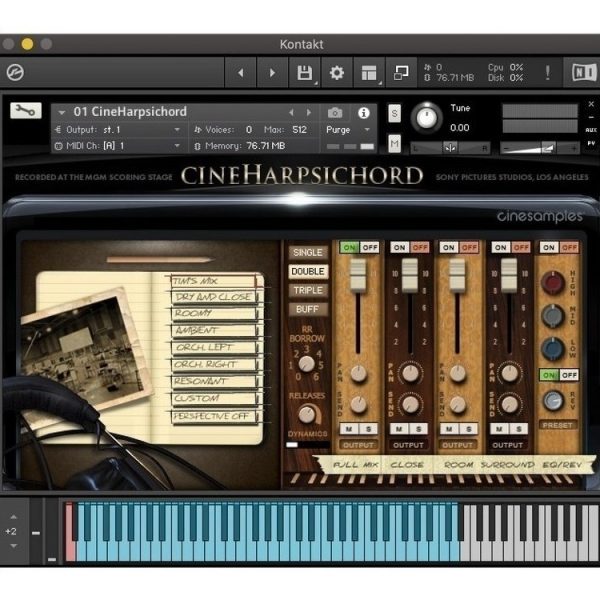Click the red HIGH EQ knob

pyautogui.click(x=553, y=283)
